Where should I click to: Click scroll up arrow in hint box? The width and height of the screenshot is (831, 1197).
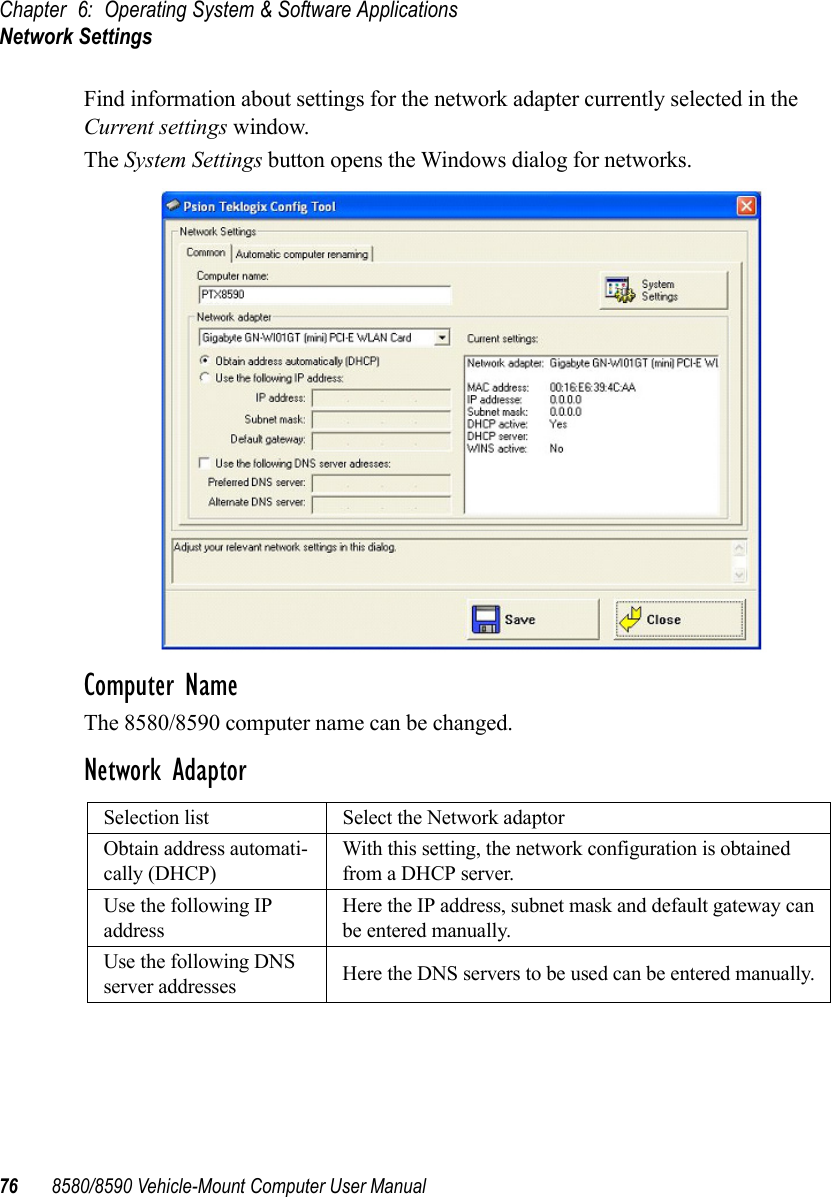pos(739,548)
